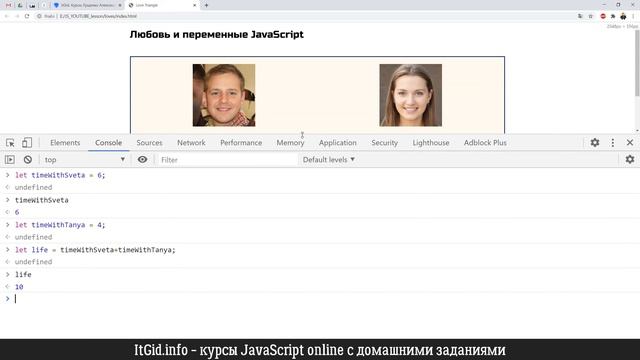Switch to the Application tab

tap(338, 142)
